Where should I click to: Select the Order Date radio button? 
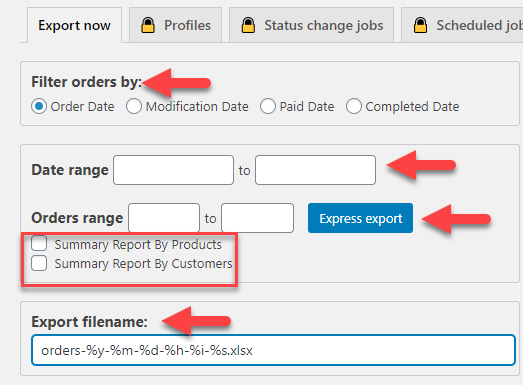point(39,106)
